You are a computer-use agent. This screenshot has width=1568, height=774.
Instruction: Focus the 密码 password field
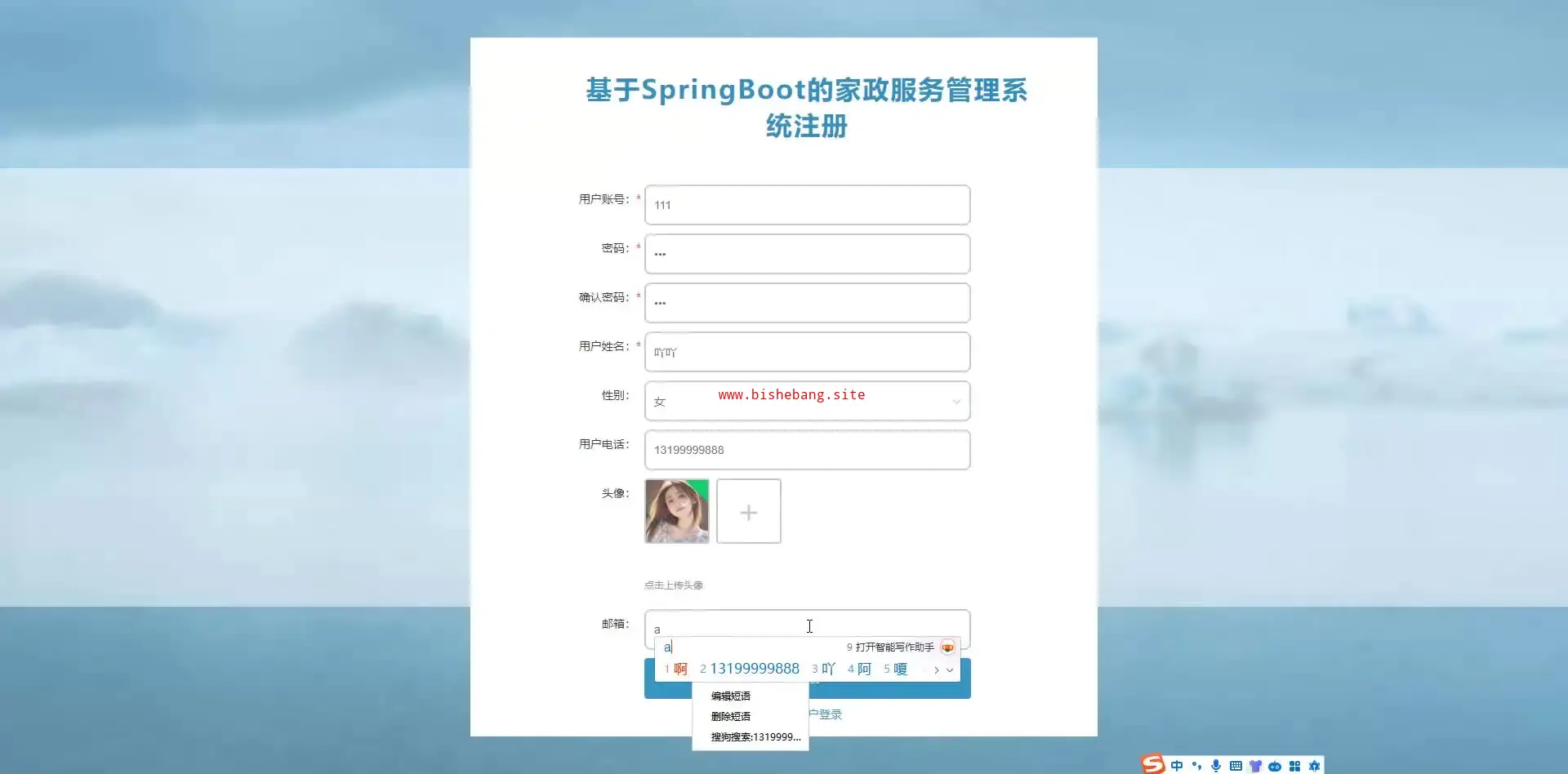[807, 254]
